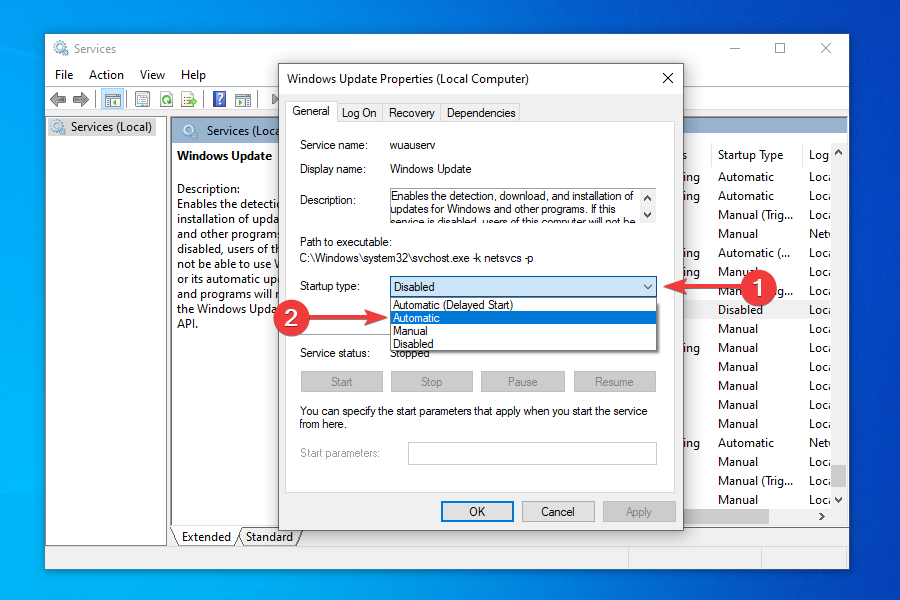900x600 pixels.
Task: Open the Action menu
Action: [106, 74]
